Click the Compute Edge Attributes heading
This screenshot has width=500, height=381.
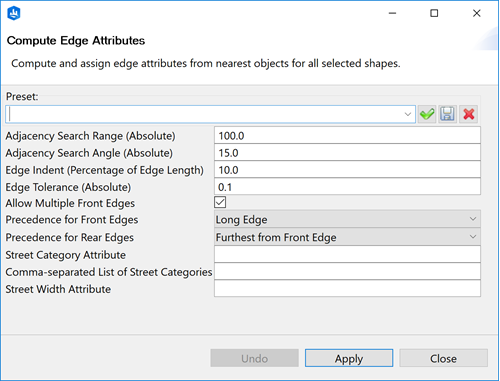(x=76, y=41)
